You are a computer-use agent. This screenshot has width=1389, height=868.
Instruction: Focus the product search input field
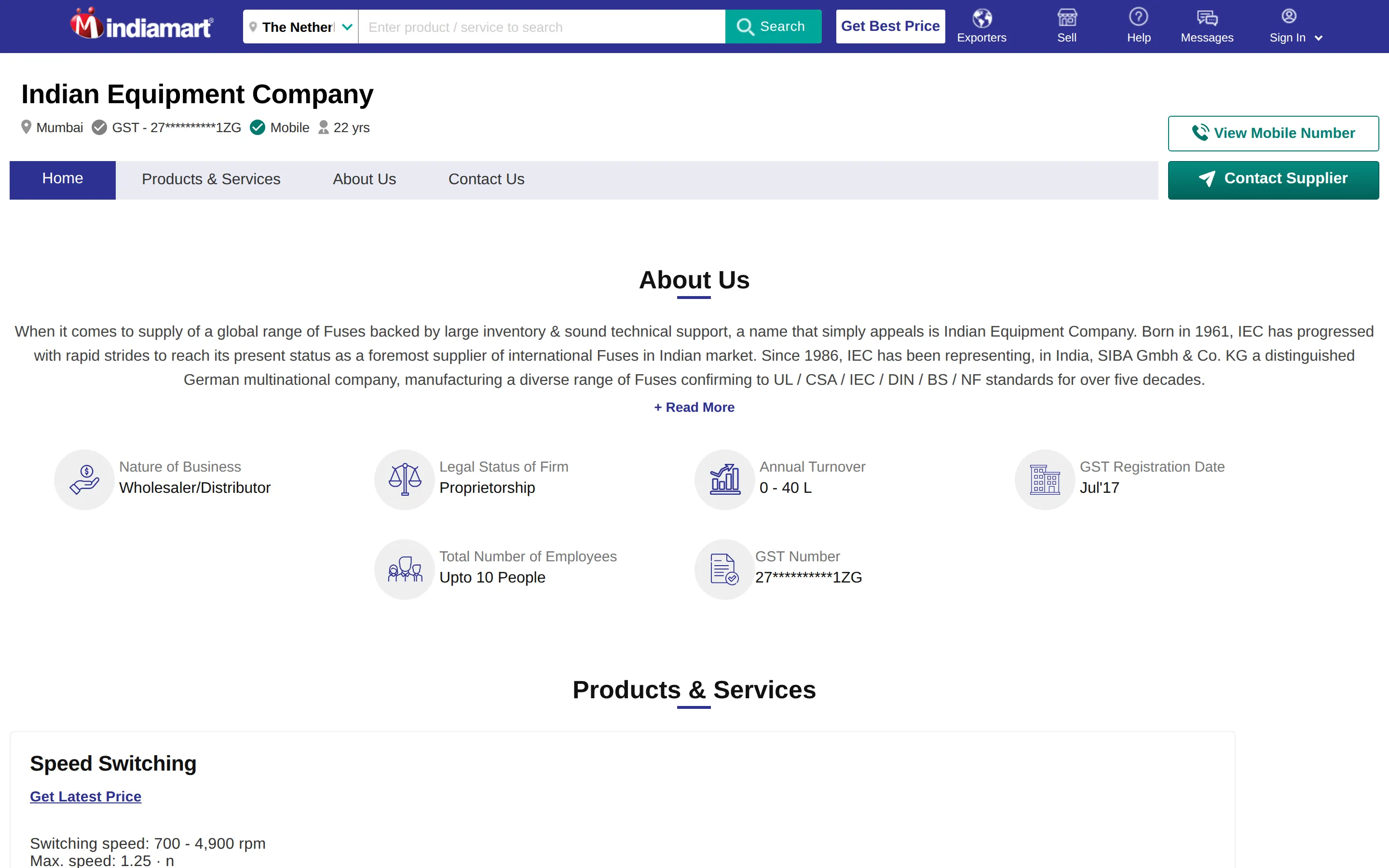(542, 27)
